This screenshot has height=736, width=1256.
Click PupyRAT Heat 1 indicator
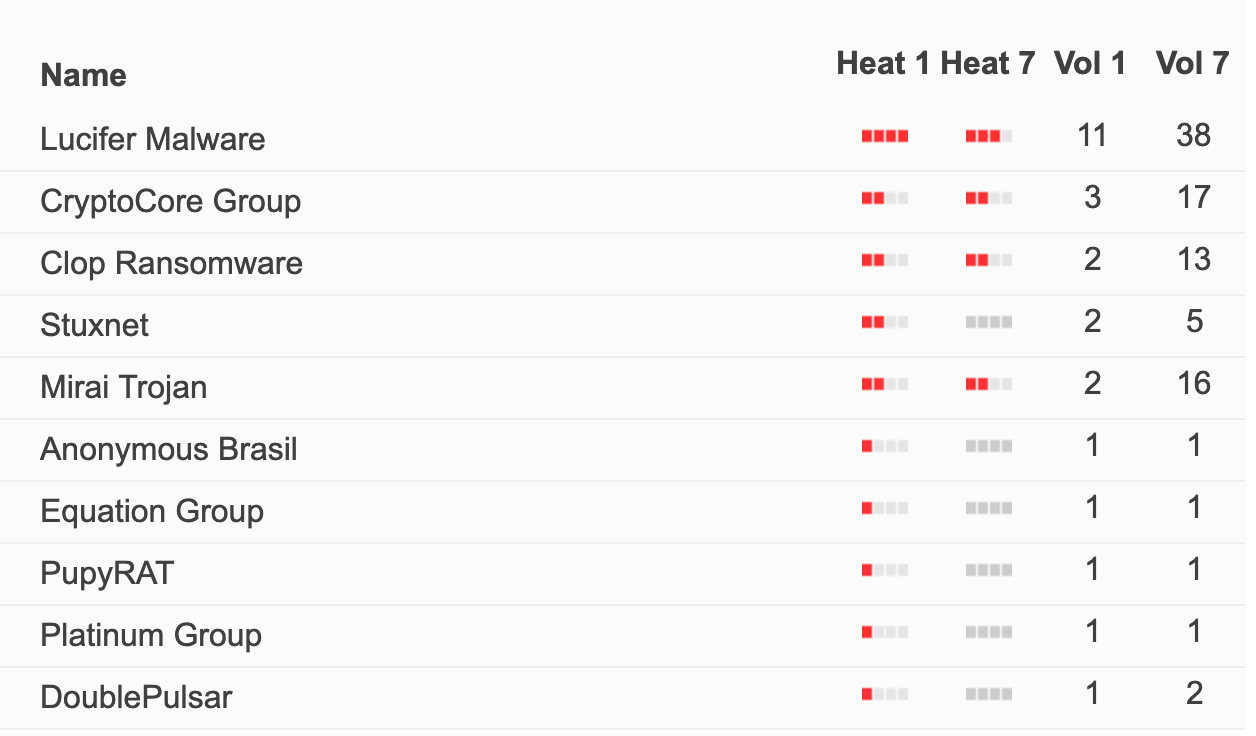(x=885, y=571)
